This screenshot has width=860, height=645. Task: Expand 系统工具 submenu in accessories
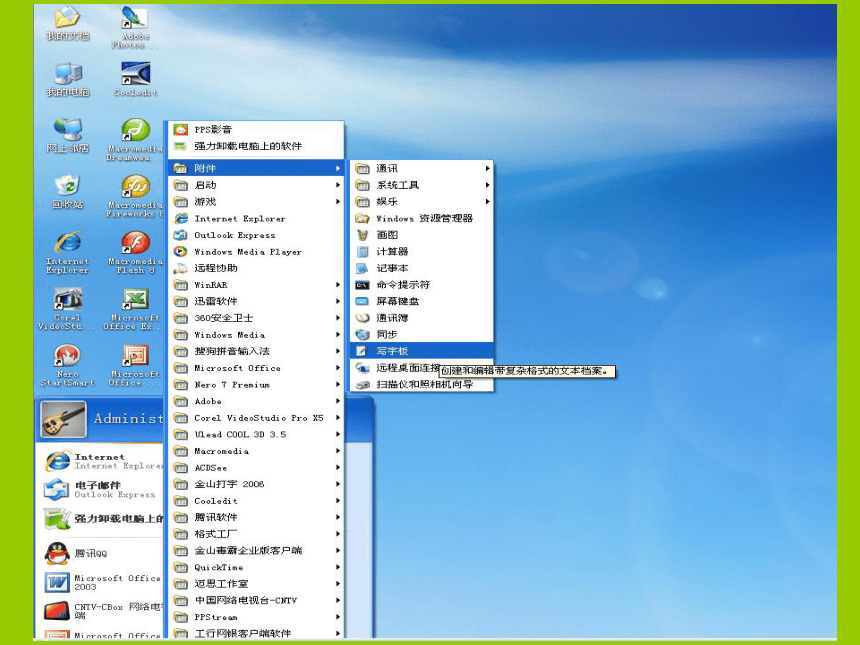pyautogui.click(x=422, y=185)
